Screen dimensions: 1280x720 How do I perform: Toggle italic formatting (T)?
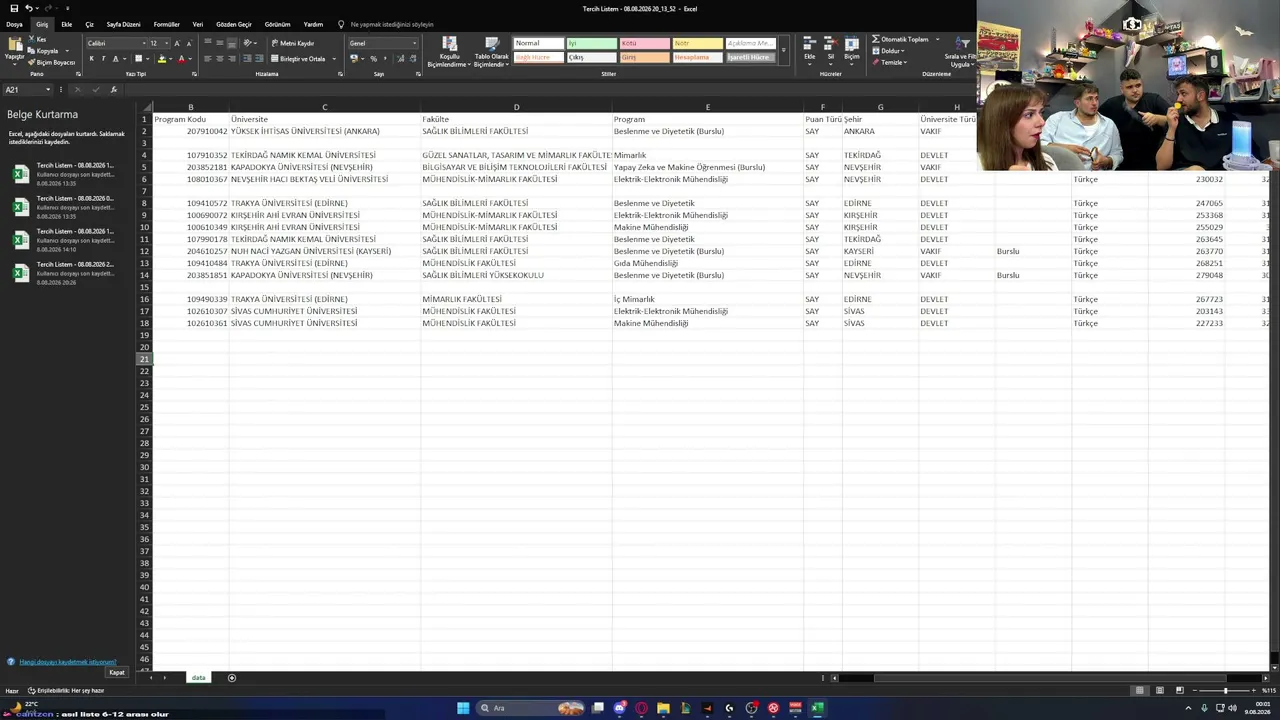pyautogui.click(x=104, y=59)
